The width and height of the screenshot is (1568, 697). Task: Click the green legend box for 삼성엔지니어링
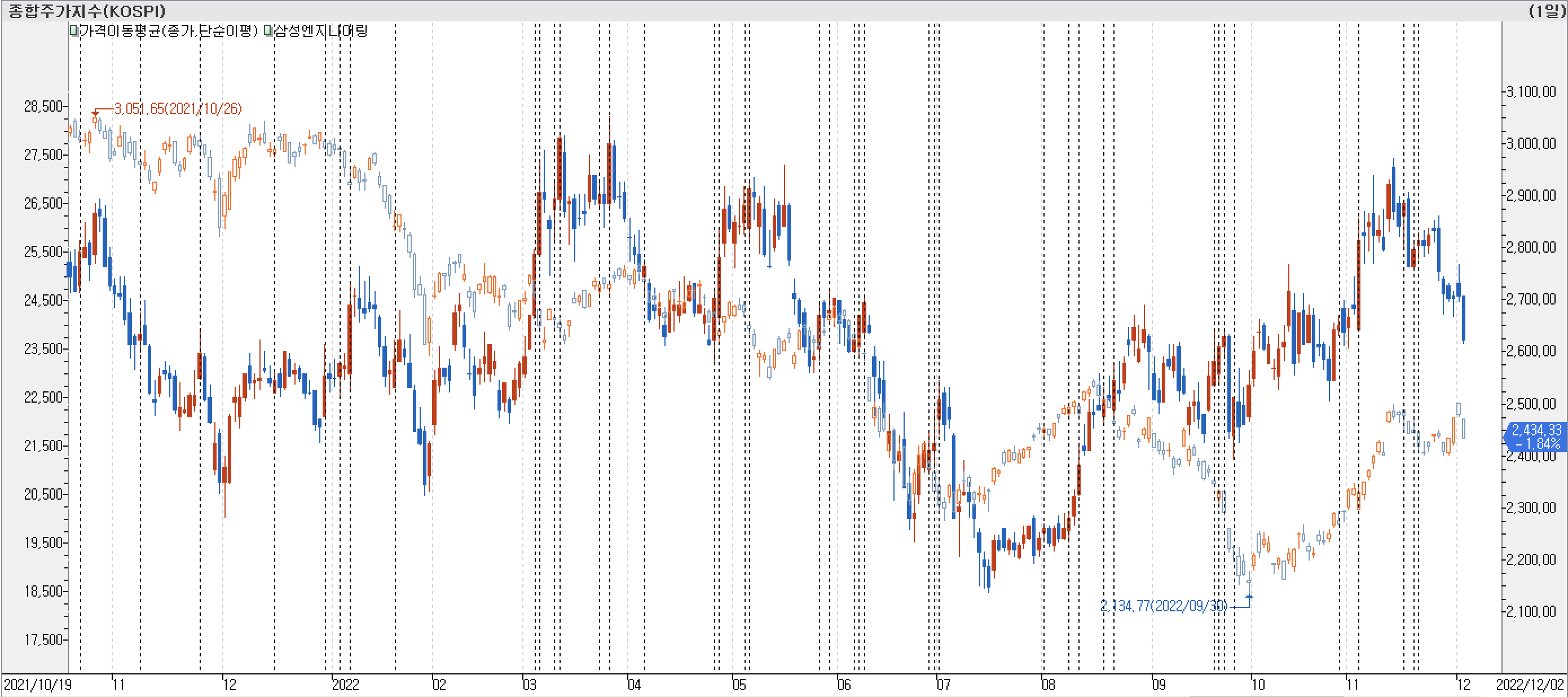click(x=268, y=30)
